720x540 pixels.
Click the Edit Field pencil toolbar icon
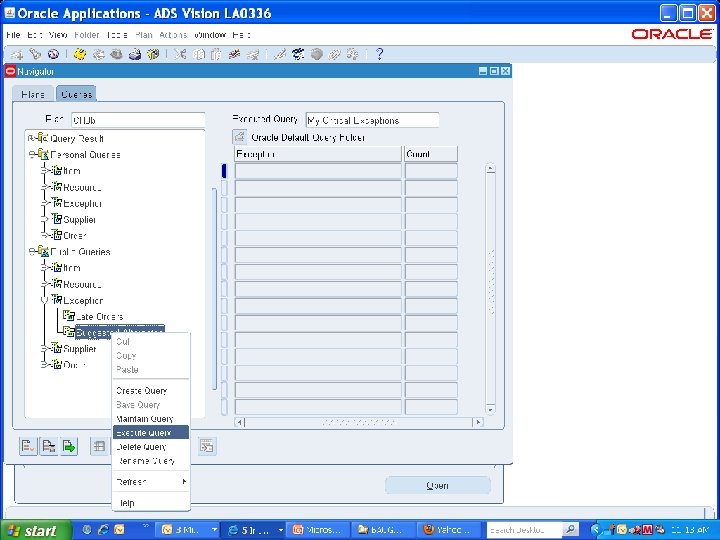279,54
